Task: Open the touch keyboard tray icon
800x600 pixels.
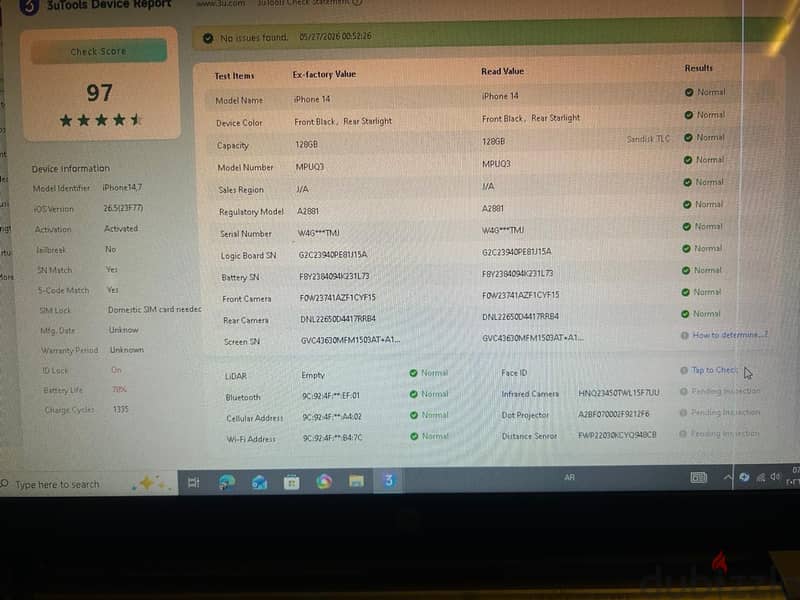Action: pyautogui.click(x=698, y=478)
